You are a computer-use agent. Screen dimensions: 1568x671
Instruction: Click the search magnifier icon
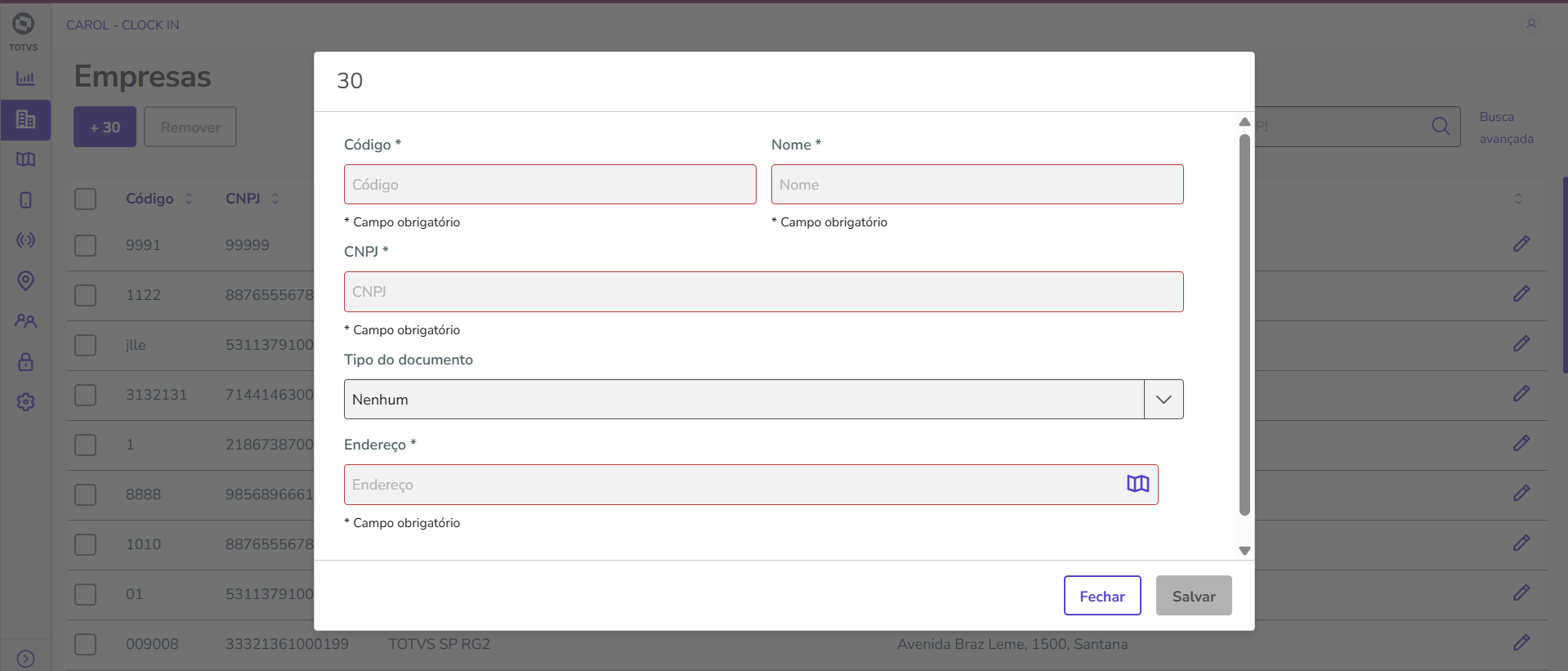click(1441, 126)
